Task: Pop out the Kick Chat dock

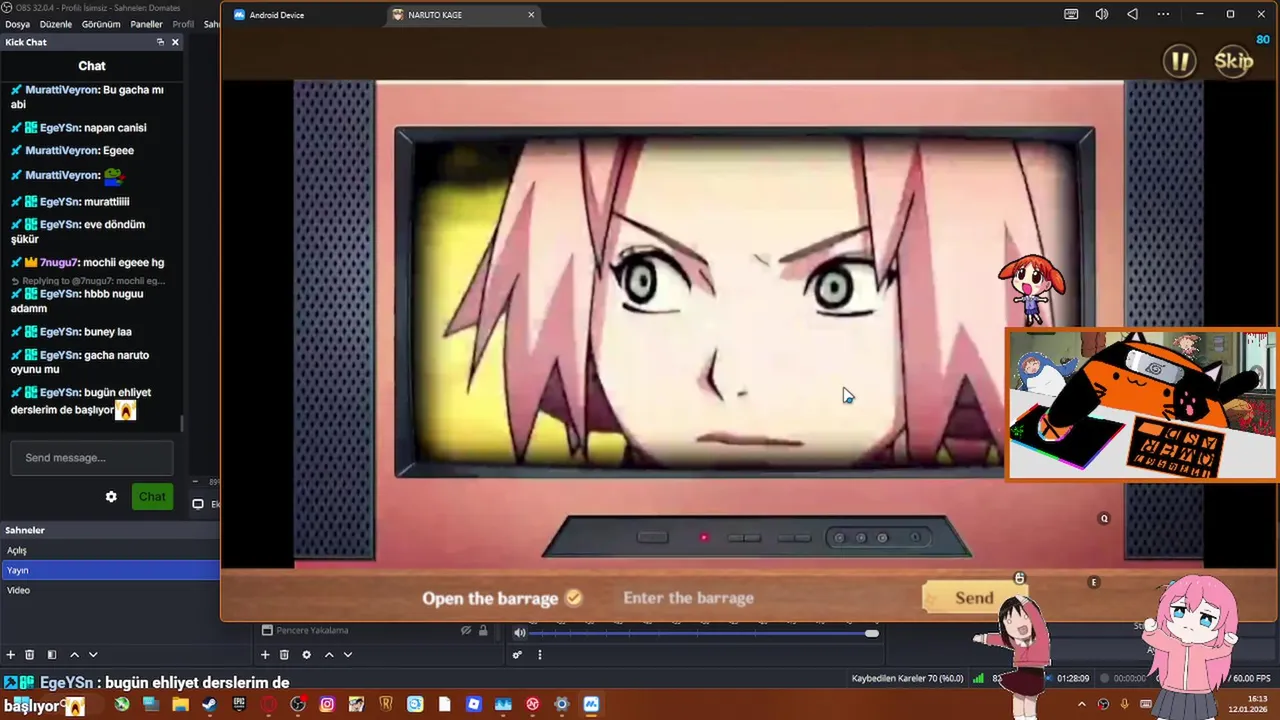Action: (160, 42)
